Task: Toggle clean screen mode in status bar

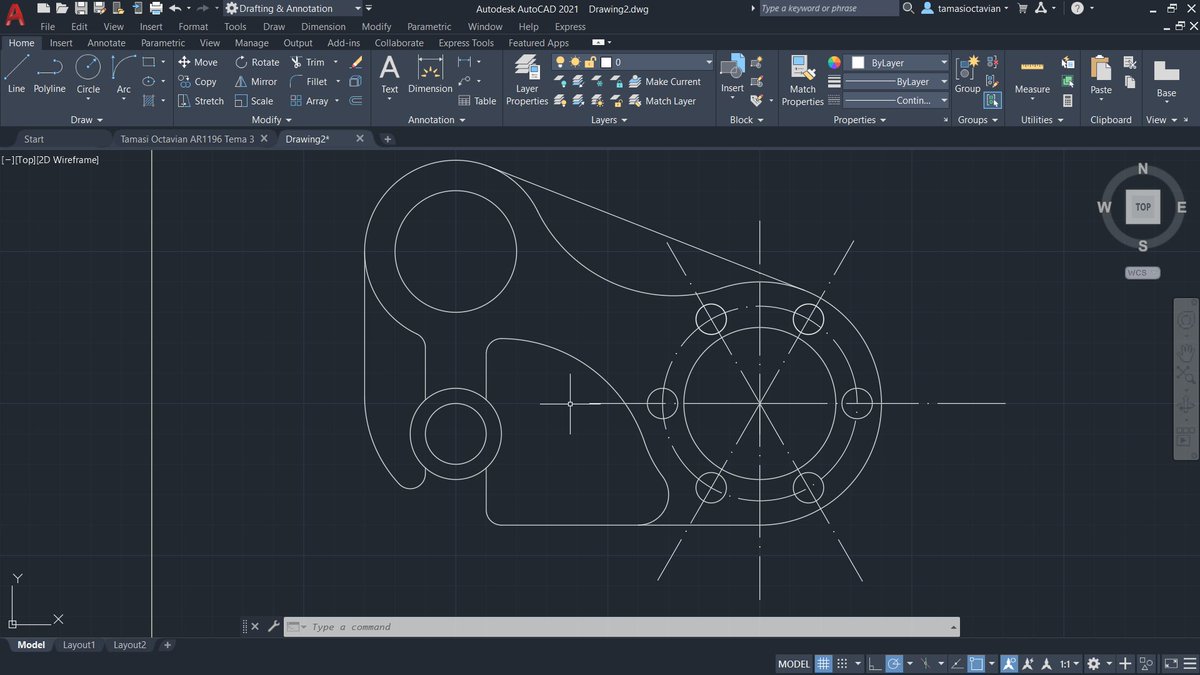Action: pyautogui.click(x=1169, y=664)
